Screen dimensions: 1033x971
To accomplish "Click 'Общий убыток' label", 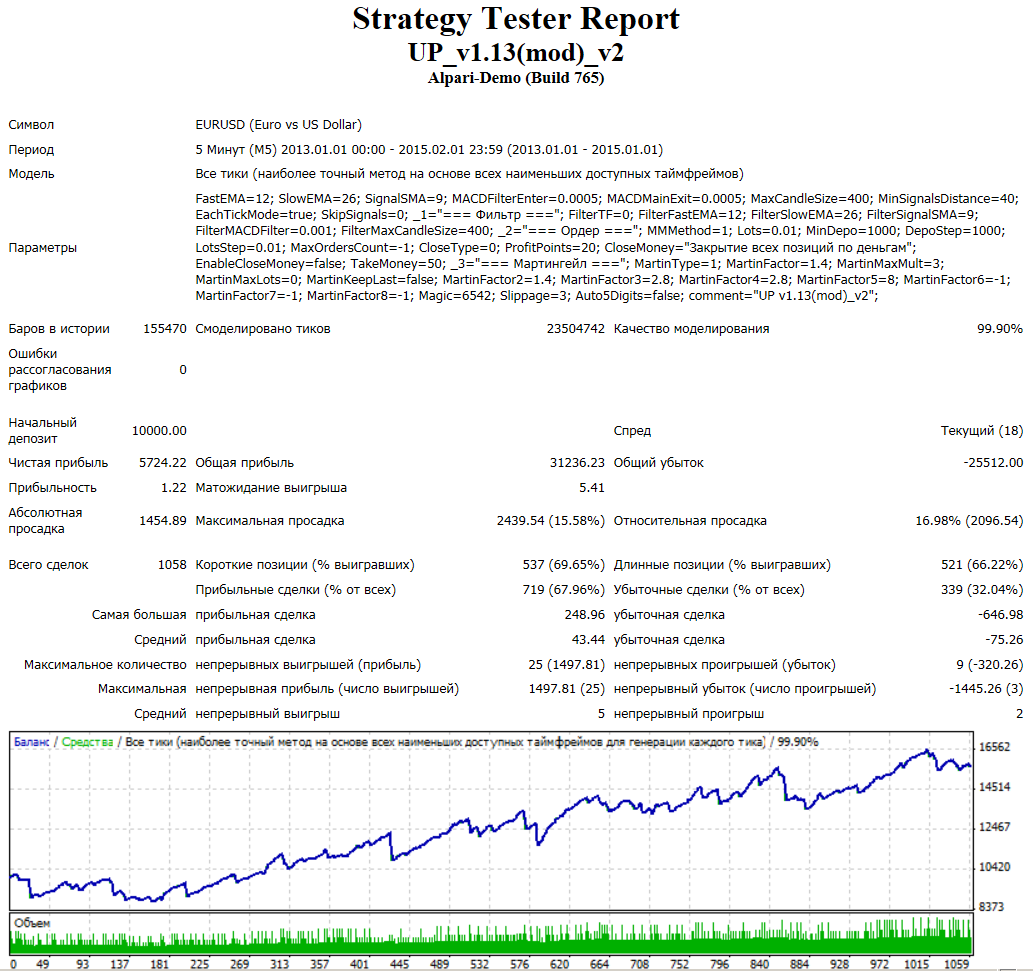I will (x=658, y=463).
